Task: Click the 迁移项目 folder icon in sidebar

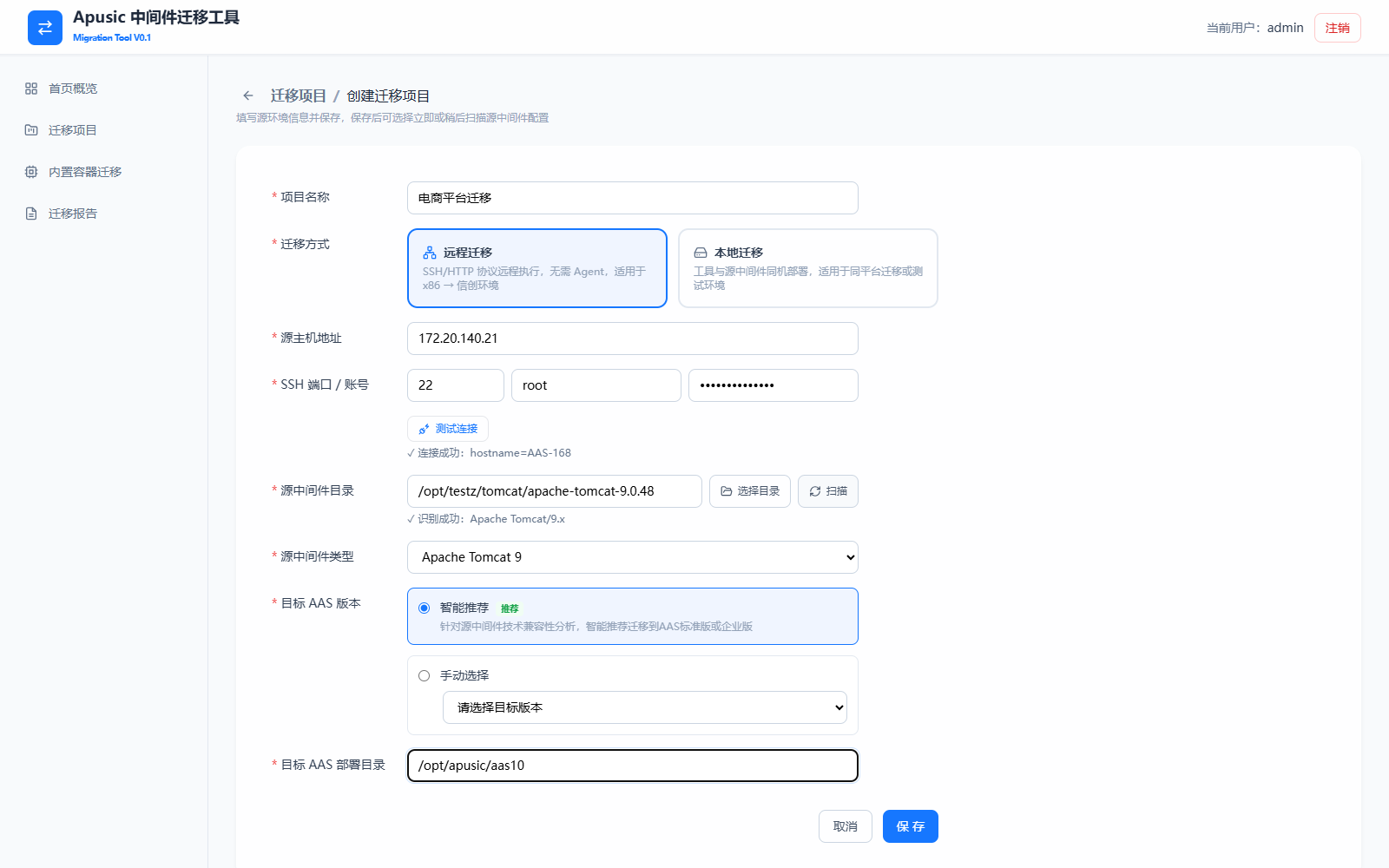Action: pyautogui.click(x=31, y=130)
